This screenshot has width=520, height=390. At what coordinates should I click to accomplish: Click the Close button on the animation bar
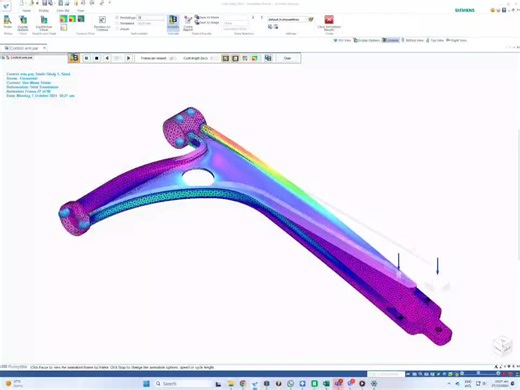coord(287,58)
